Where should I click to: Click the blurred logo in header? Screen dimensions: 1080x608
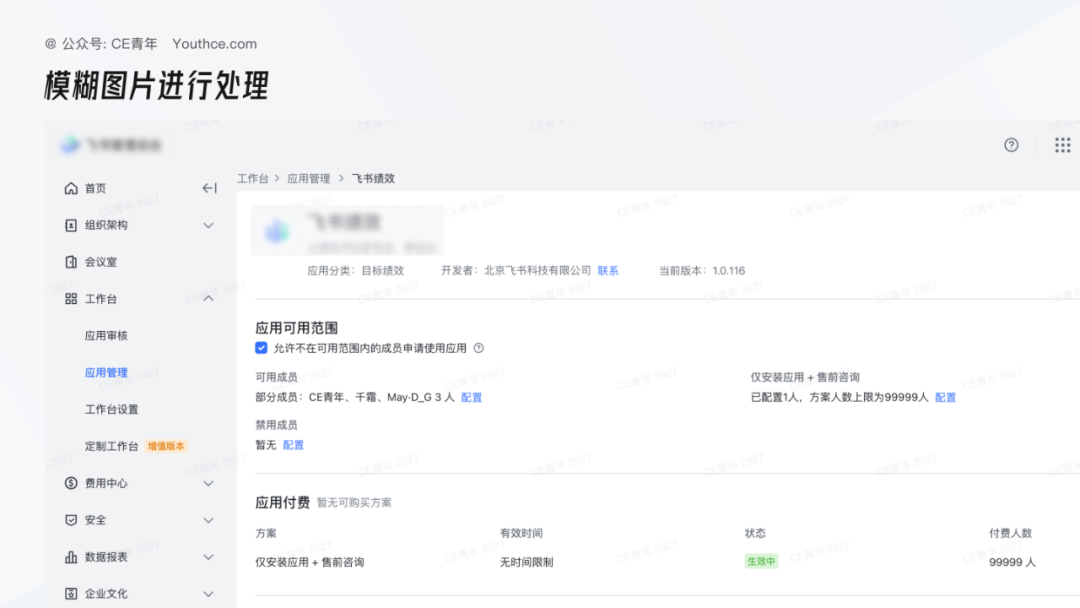[x=70, y=145]
